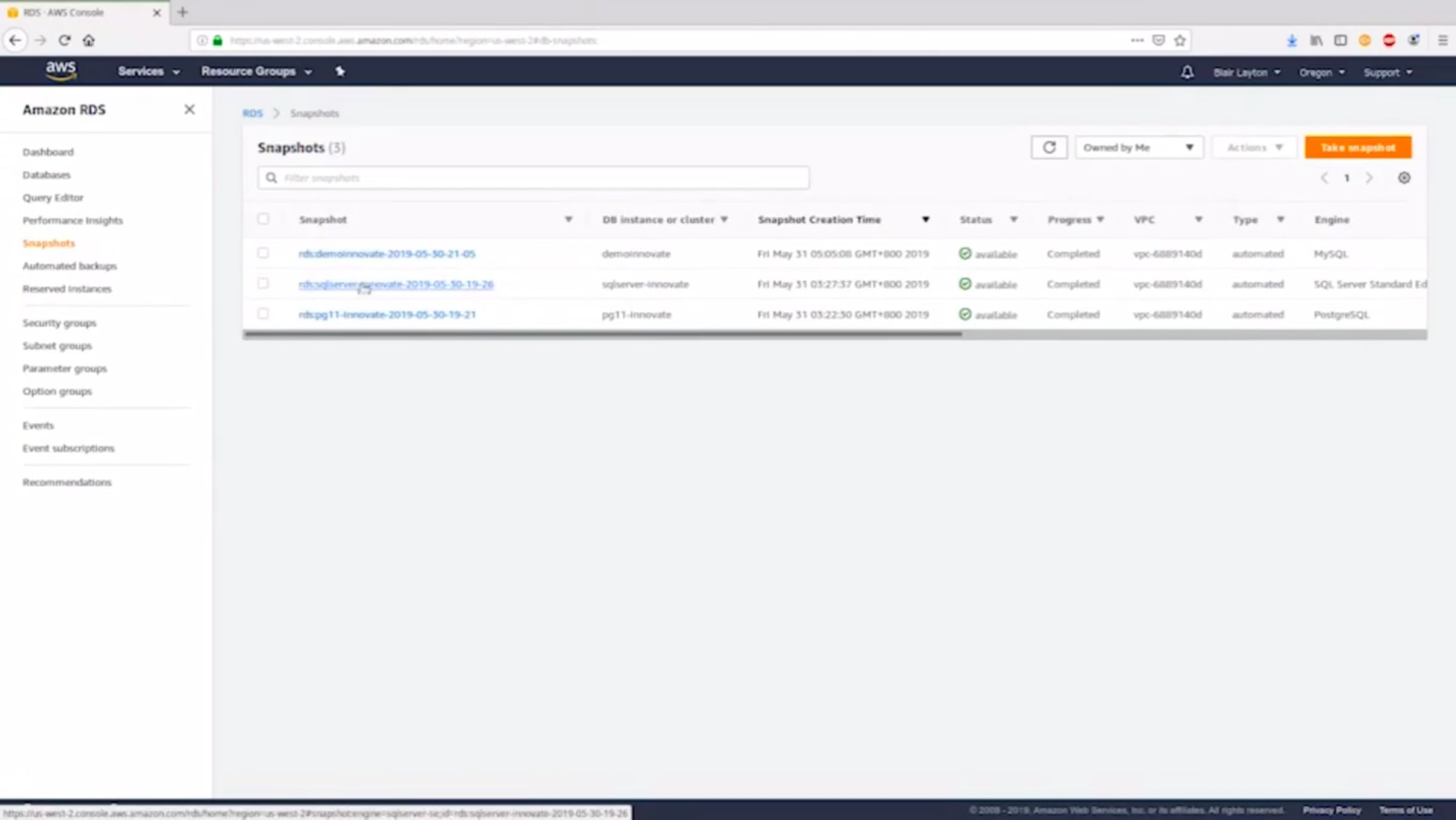Open Parameter groups in sidebar
The width and height of the screenshot is (1456, 820).
click(65, 368)
